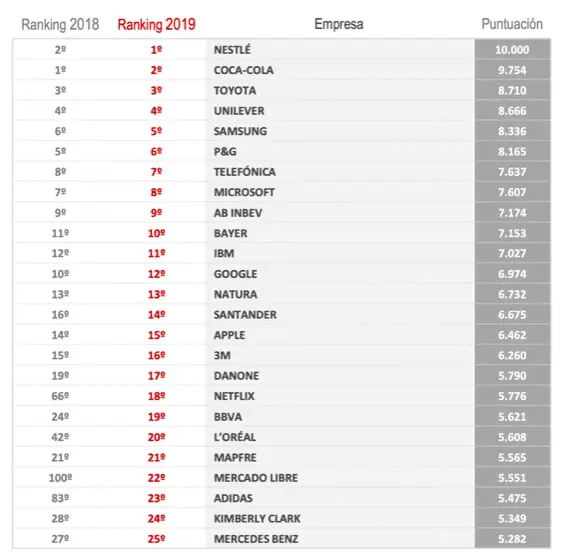Select the Puntuación column header

click(x=512, y=24)
